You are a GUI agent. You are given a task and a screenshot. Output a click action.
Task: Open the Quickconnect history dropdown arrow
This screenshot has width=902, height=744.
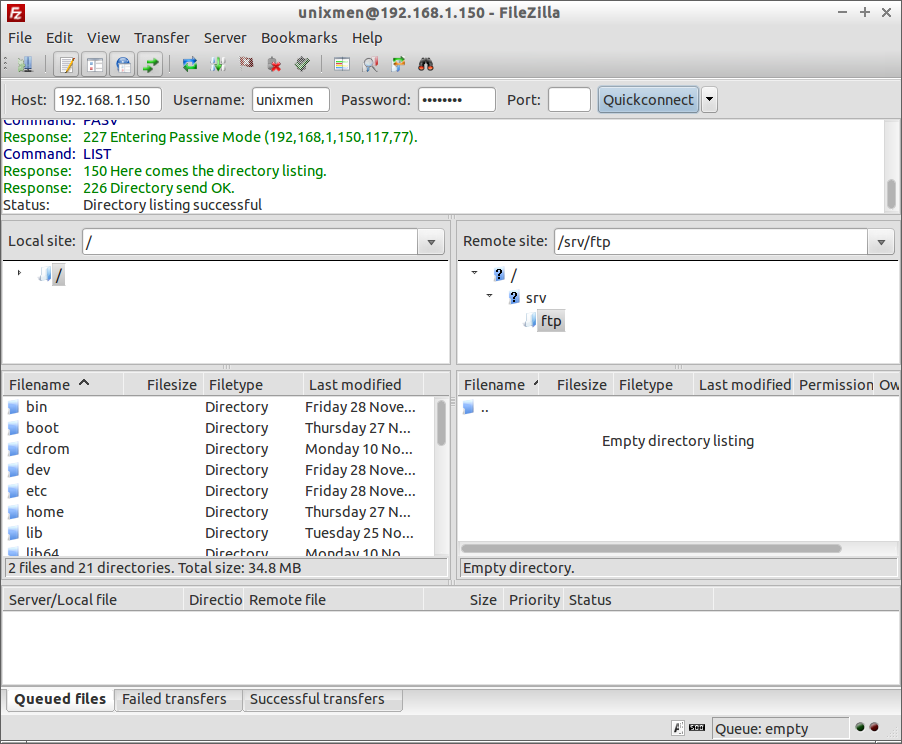point(709,100)
